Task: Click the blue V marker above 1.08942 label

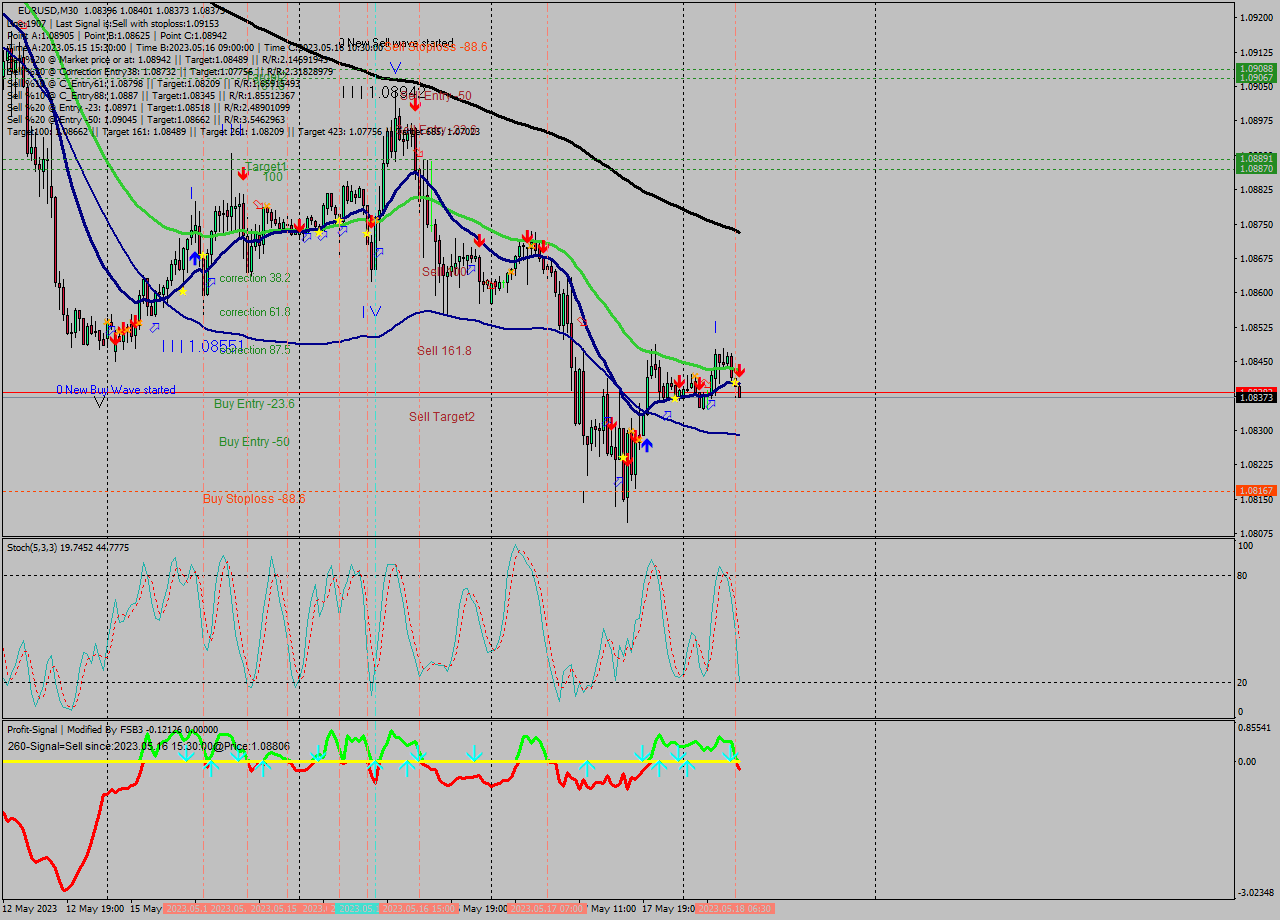Action: pos(396,68)
